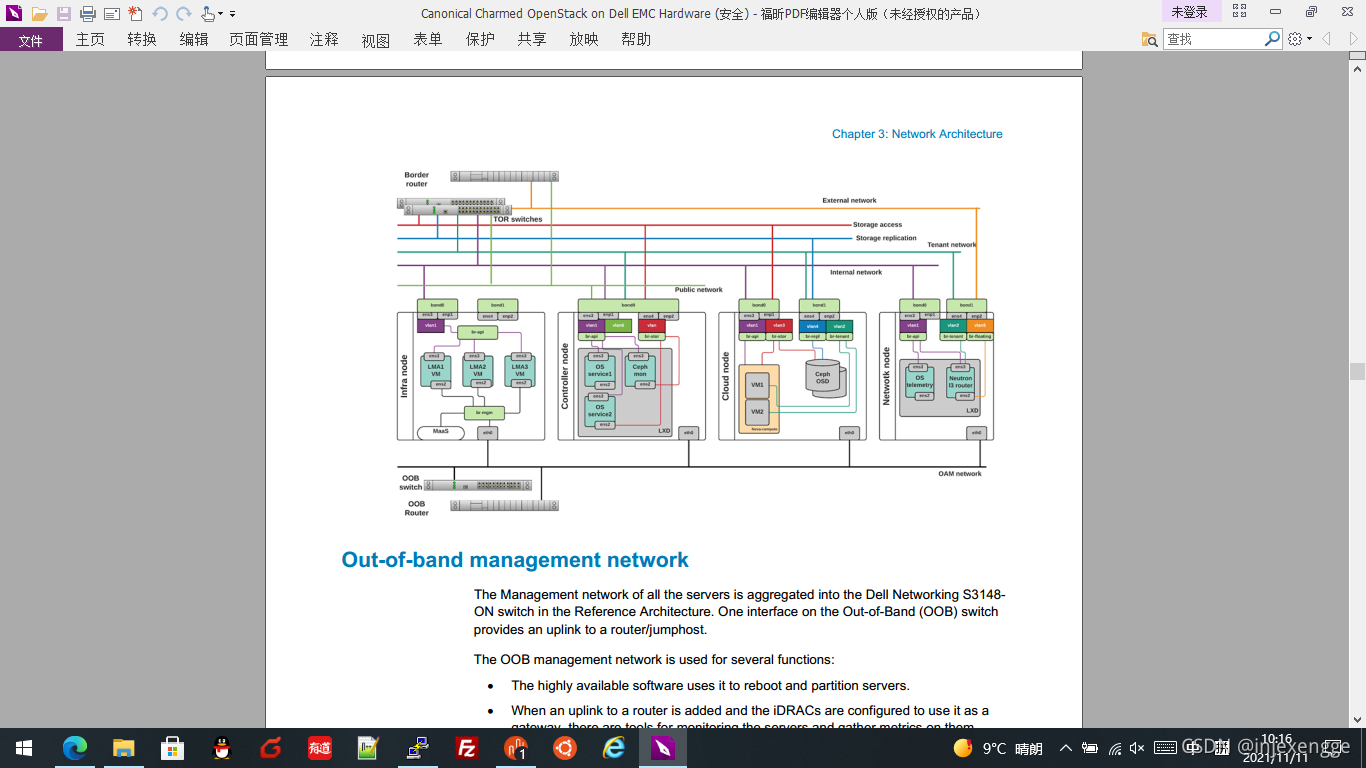This screenshot has height=768, width=1366.
Task: Redo the last action
Action: tap(184, 14)
